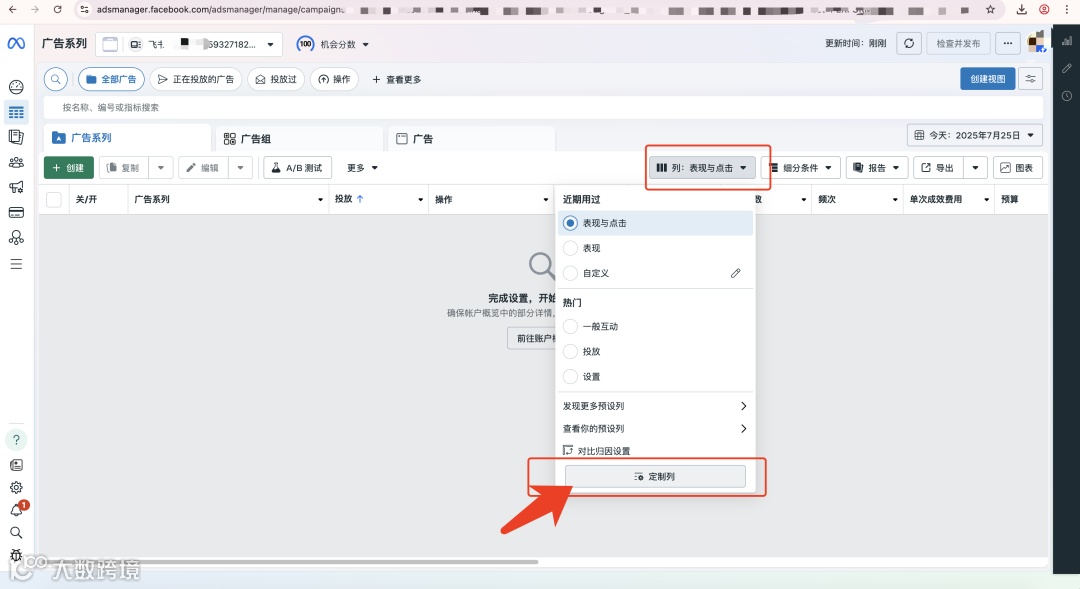
Task: Open dropdown arrow next to 复制
Action: pyautogui.click(x=160, y=167)
